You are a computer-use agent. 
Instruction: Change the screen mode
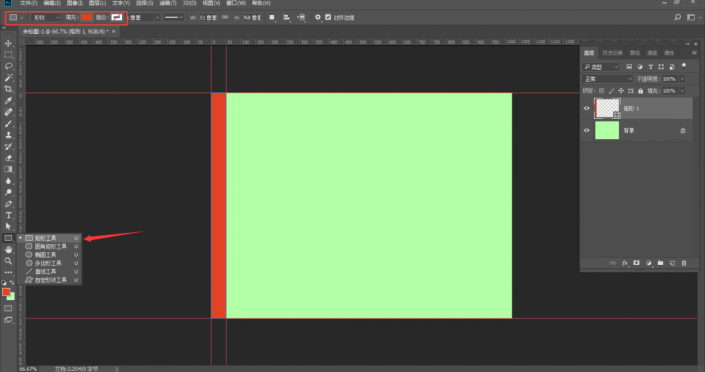[x=8, y=320]
